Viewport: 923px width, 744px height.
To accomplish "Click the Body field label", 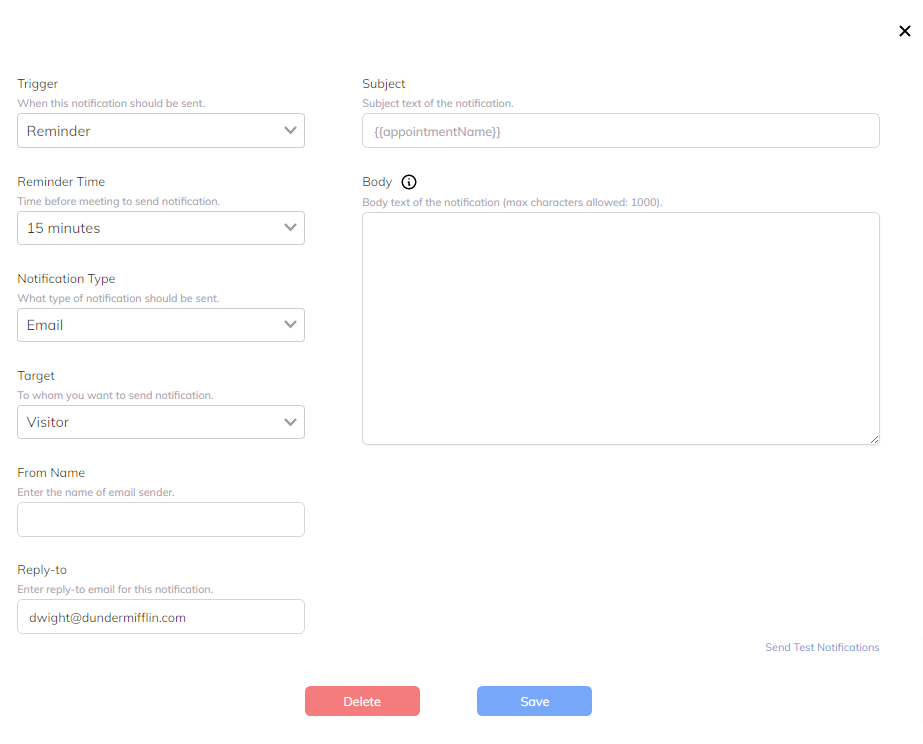I will (x=377, y=182).
